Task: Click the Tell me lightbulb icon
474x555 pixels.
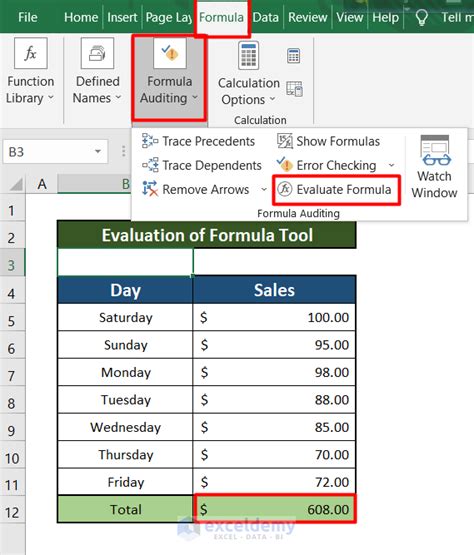Action: (x=421, y=17)
